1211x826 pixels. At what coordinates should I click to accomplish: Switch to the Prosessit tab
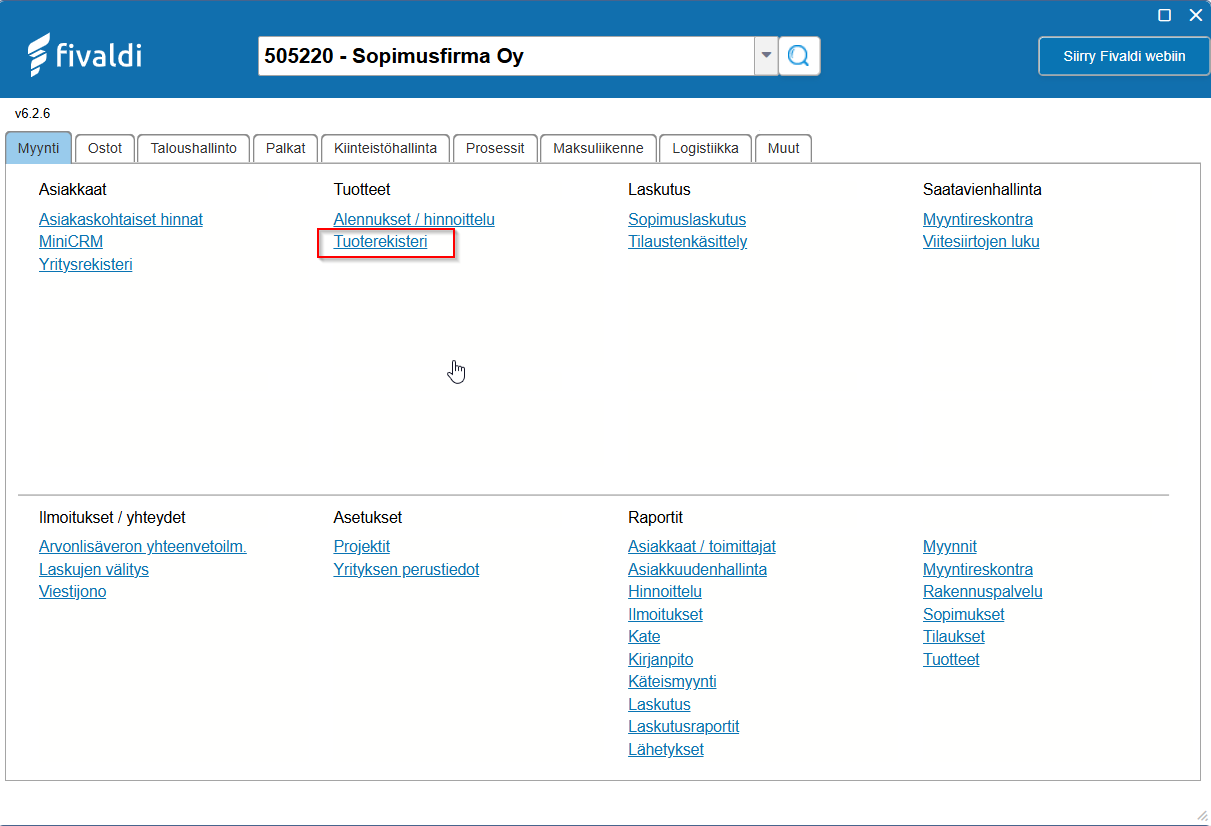click(495, 148)
